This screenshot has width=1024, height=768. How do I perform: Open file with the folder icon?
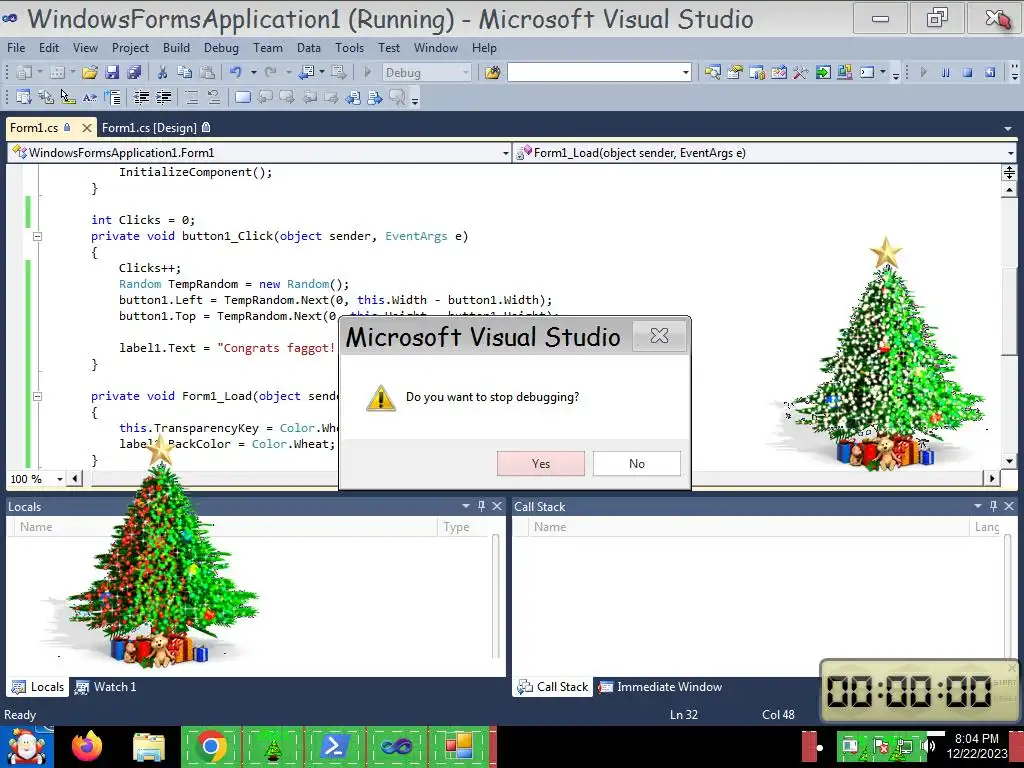tap(90, 72)
